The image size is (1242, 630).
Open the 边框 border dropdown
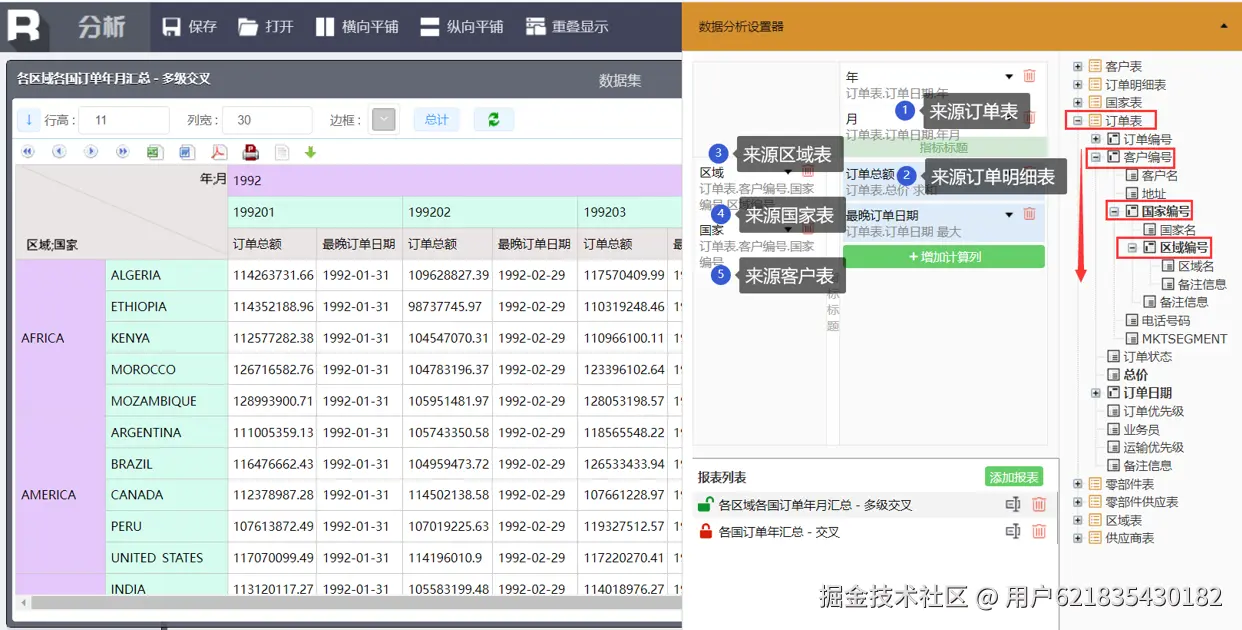(383, 120)
